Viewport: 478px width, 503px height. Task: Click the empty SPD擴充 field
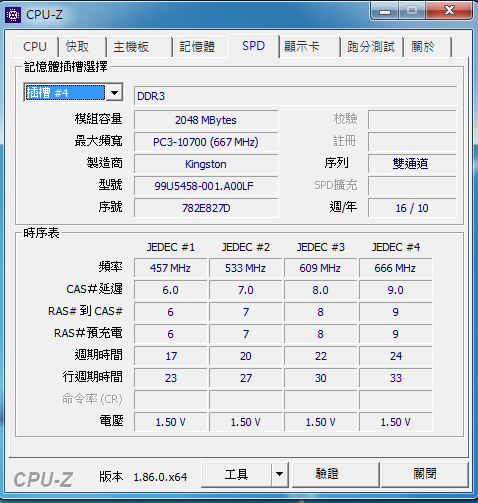pos(412,186)
